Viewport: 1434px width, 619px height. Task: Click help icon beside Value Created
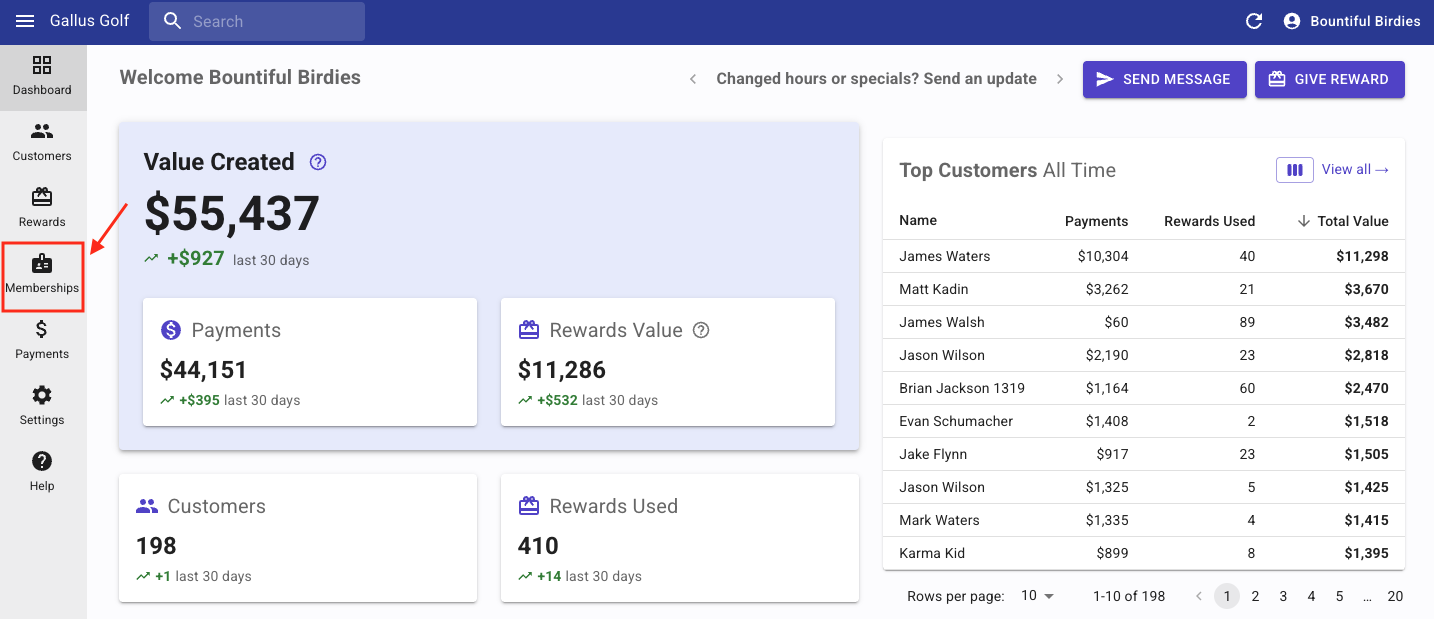pos(318,162)
